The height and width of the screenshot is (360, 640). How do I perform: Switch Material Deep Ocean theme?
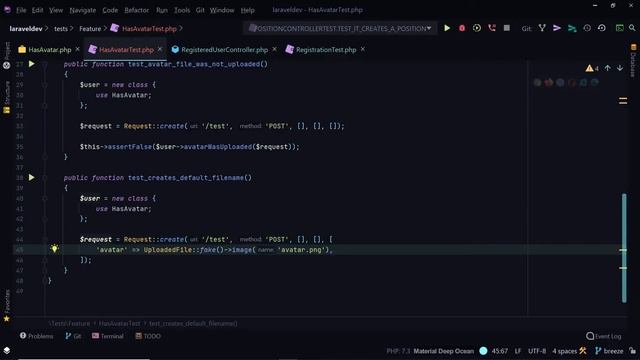point(444,351)
